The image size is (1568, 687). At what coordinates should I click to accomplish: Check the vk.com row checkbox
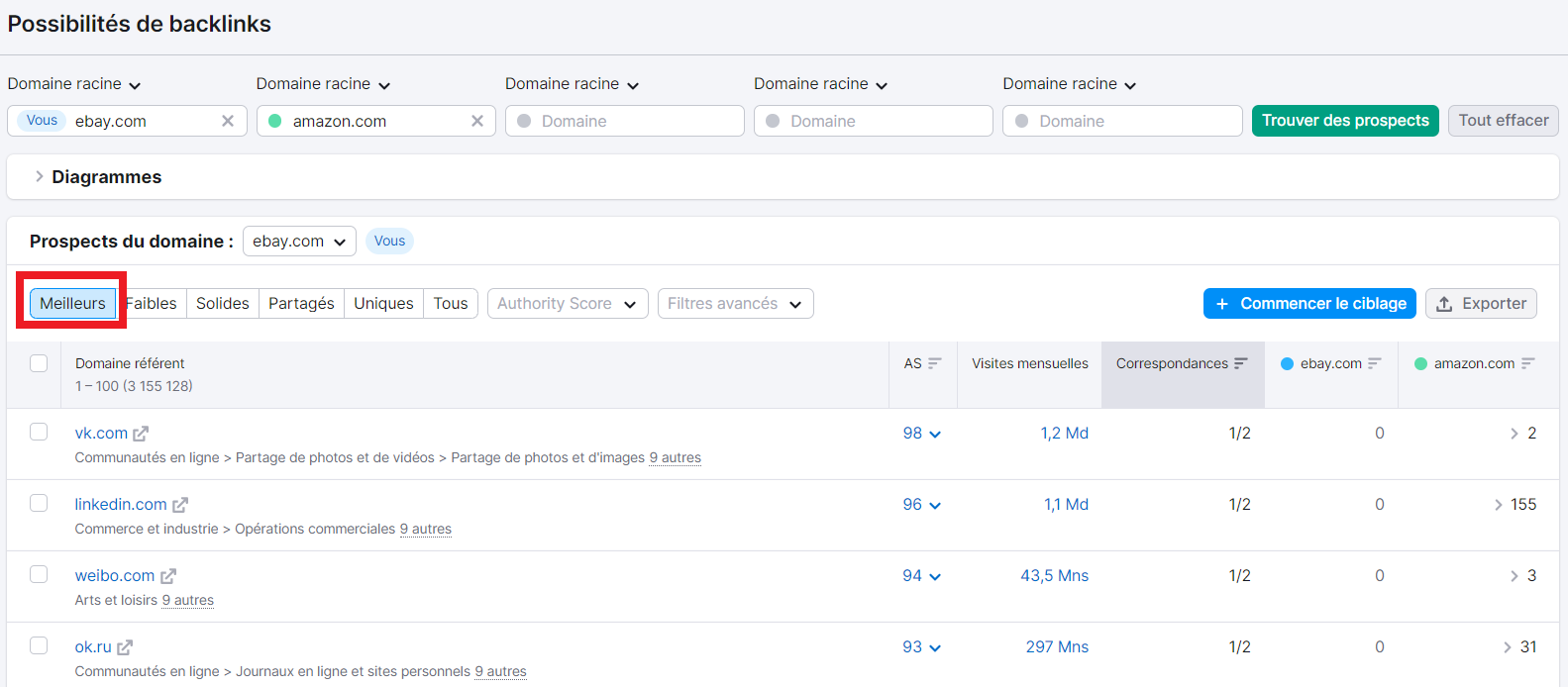tap(39, 432)
